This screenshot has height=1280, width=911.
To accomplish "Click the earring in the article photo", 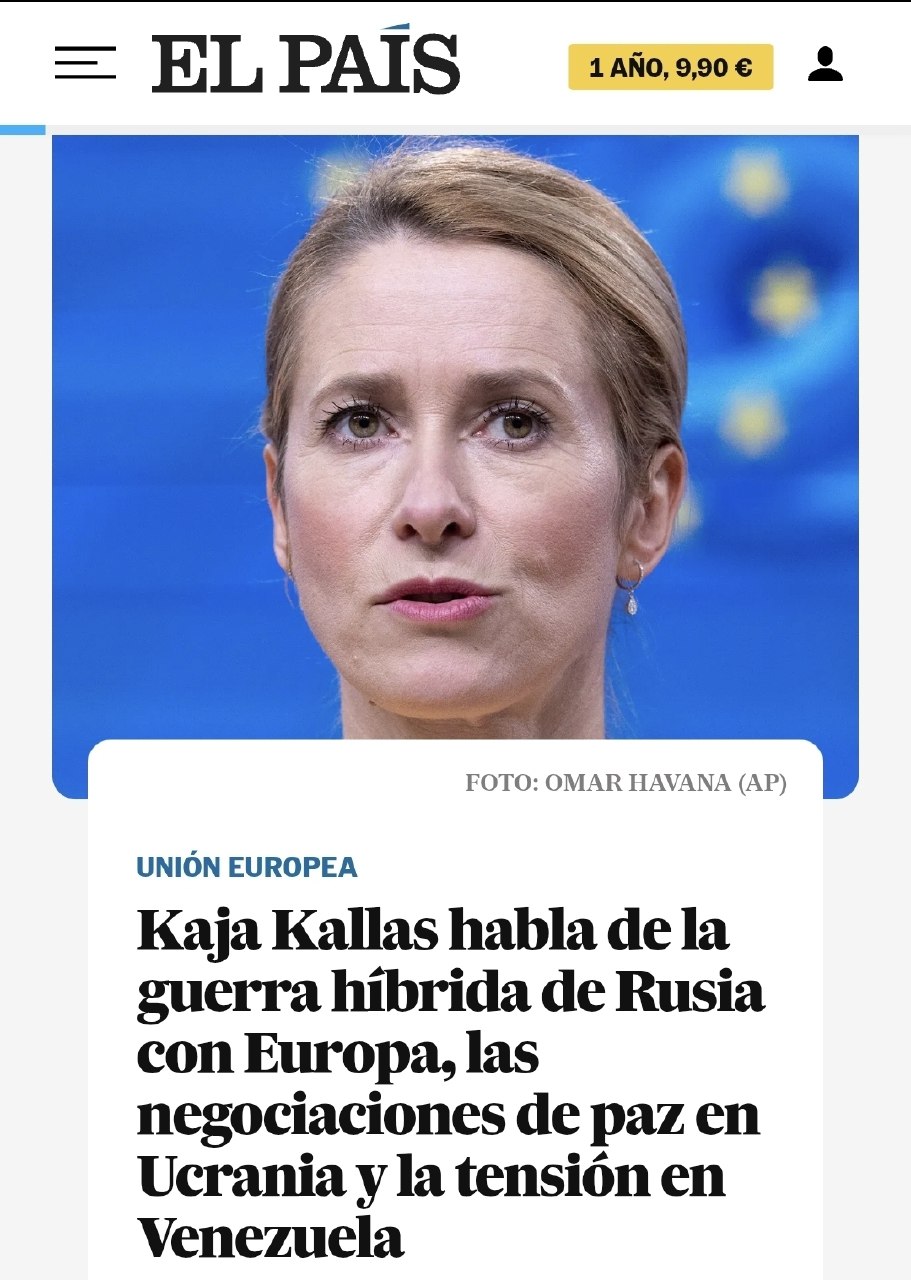I will (631, 588).
